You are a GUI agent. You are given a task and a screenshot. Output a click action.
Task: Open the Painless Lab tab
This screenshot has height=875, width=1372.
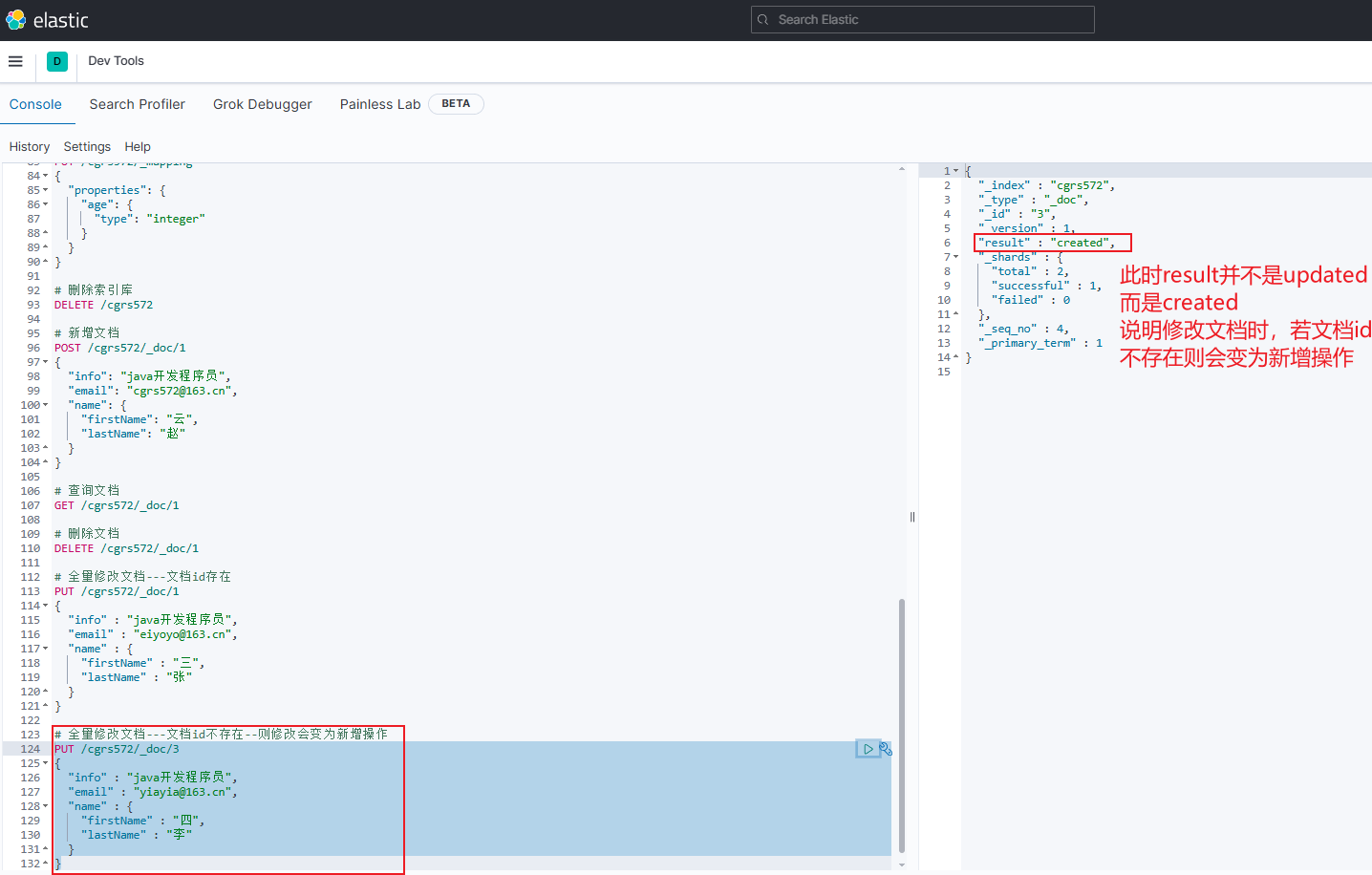pyautogui.click(x=380, y=104)
